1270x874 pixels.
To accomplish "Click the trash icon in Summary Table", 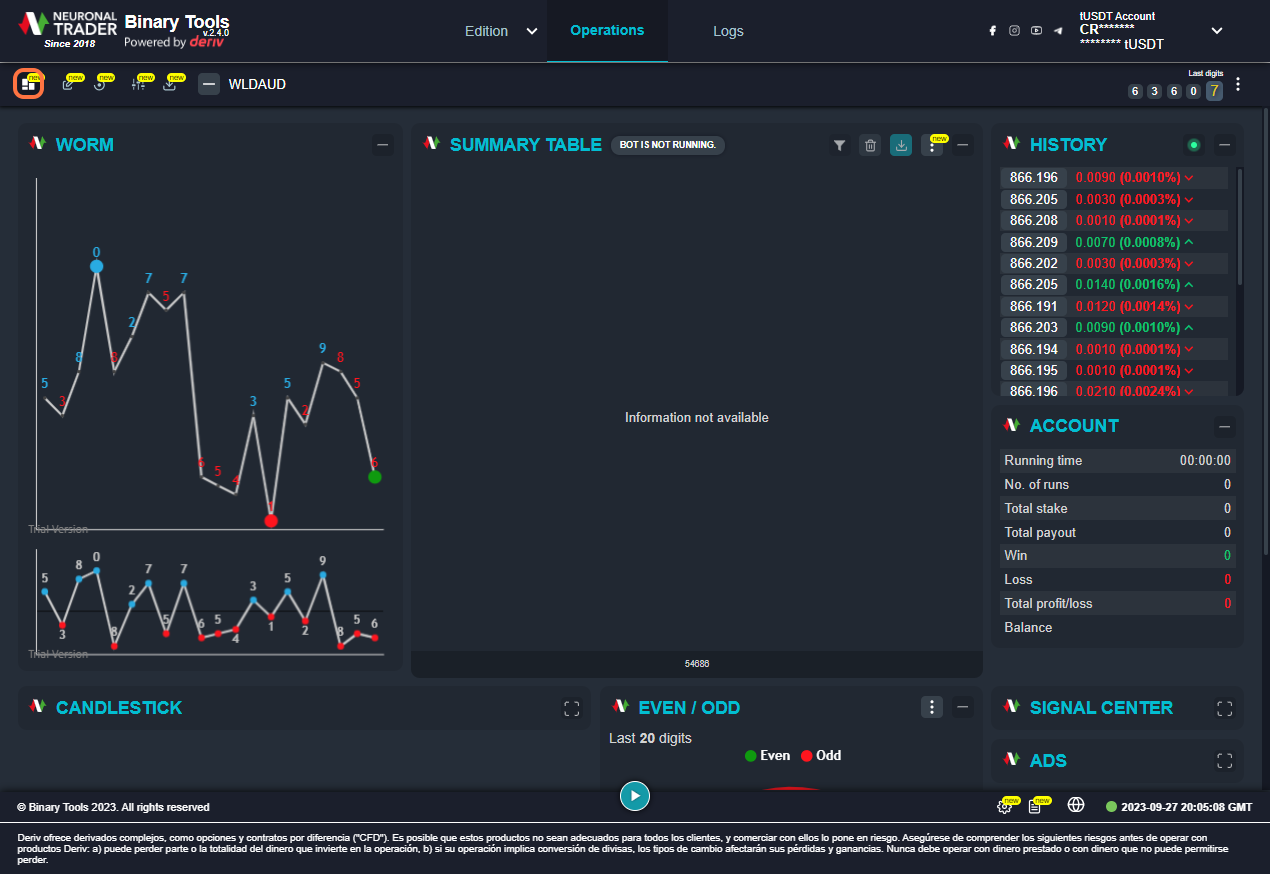I will coord(870,146).
